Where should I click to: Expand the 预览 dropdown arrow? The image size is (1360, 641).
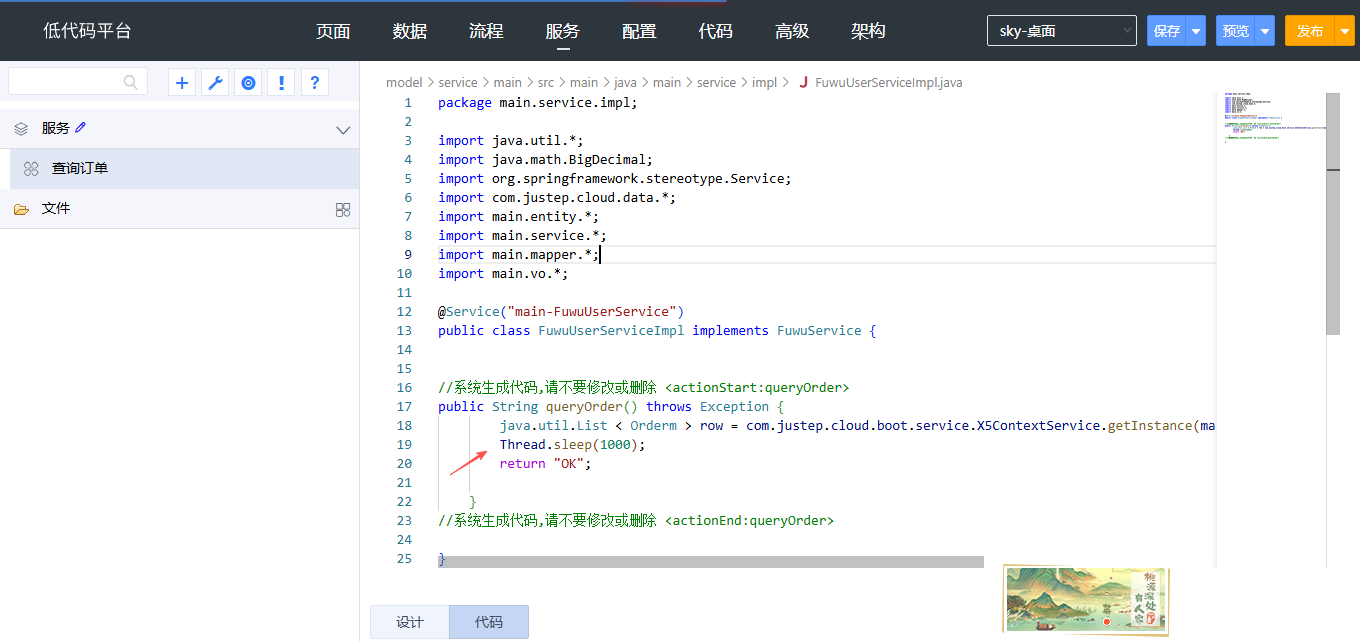click(1265, 31)
